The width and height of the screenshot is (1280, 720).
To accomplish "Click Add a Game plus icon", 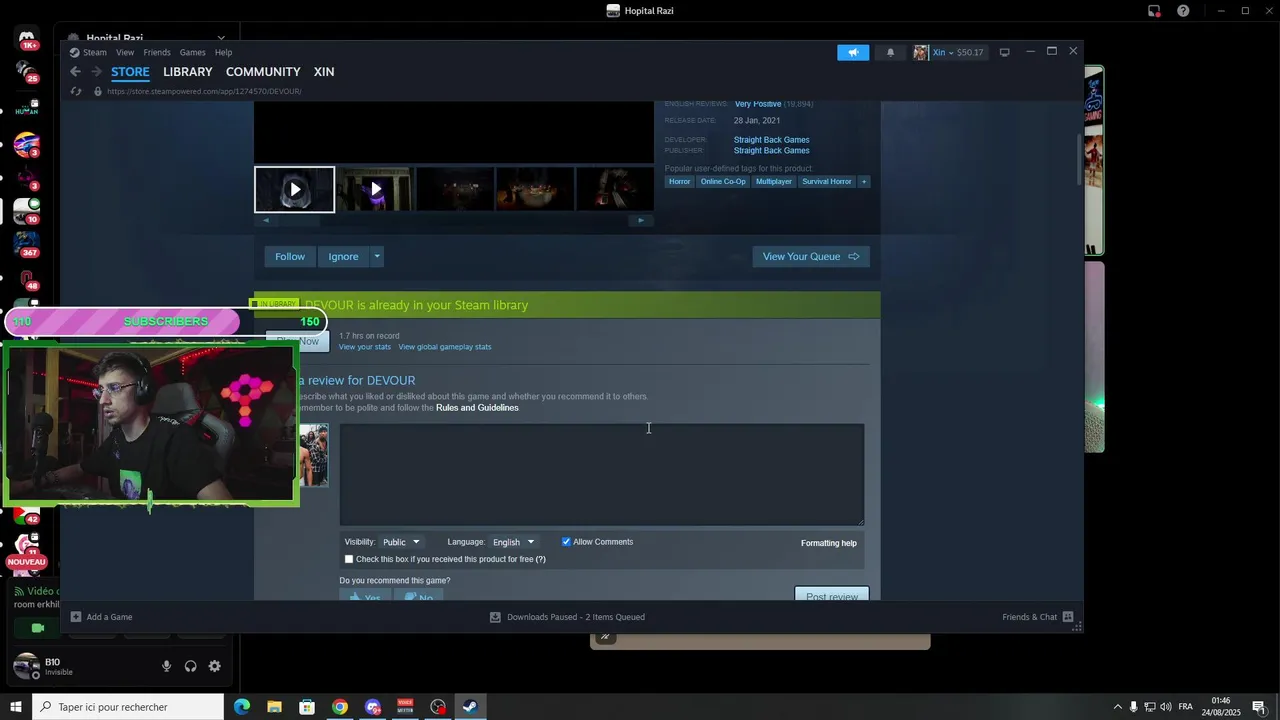I will (x=76, y=617).
